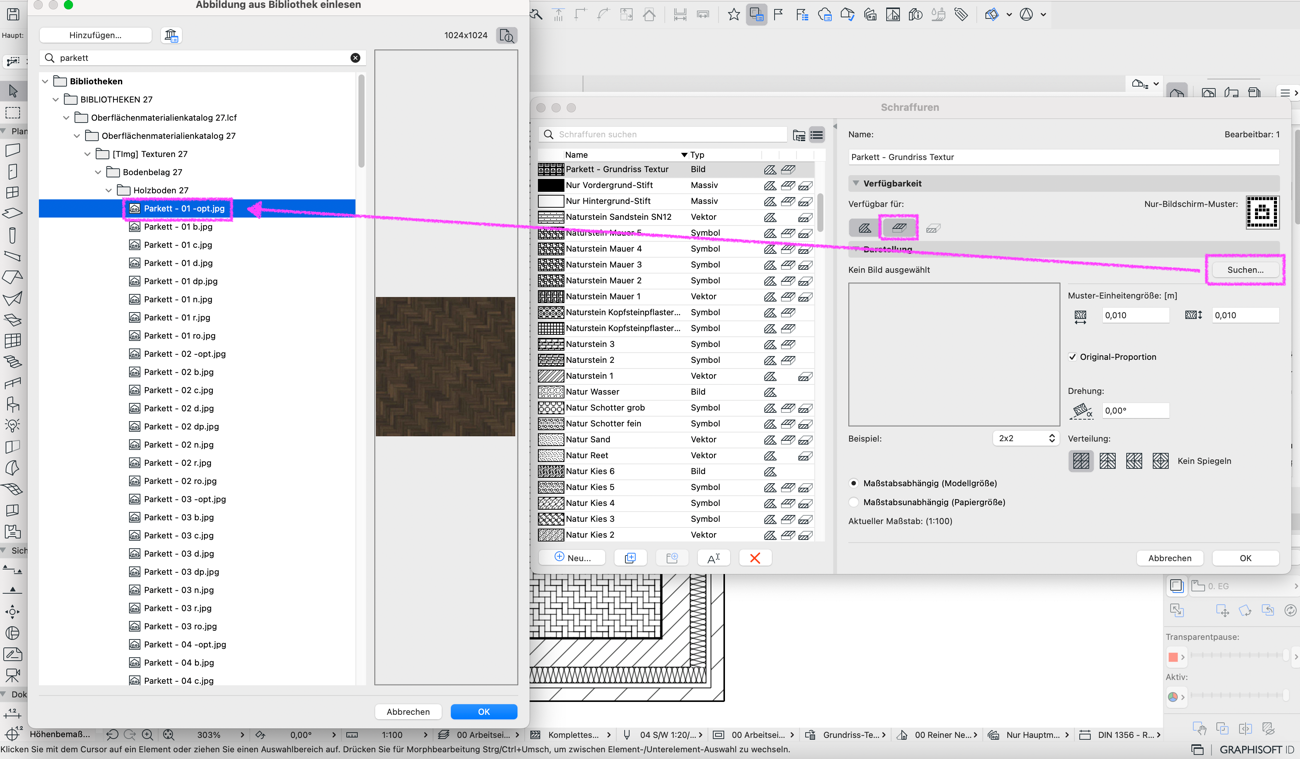The image size is (1300, 759).
Task: Choose the first Verteilung tiling pattern
Action: pos(1081,461)
